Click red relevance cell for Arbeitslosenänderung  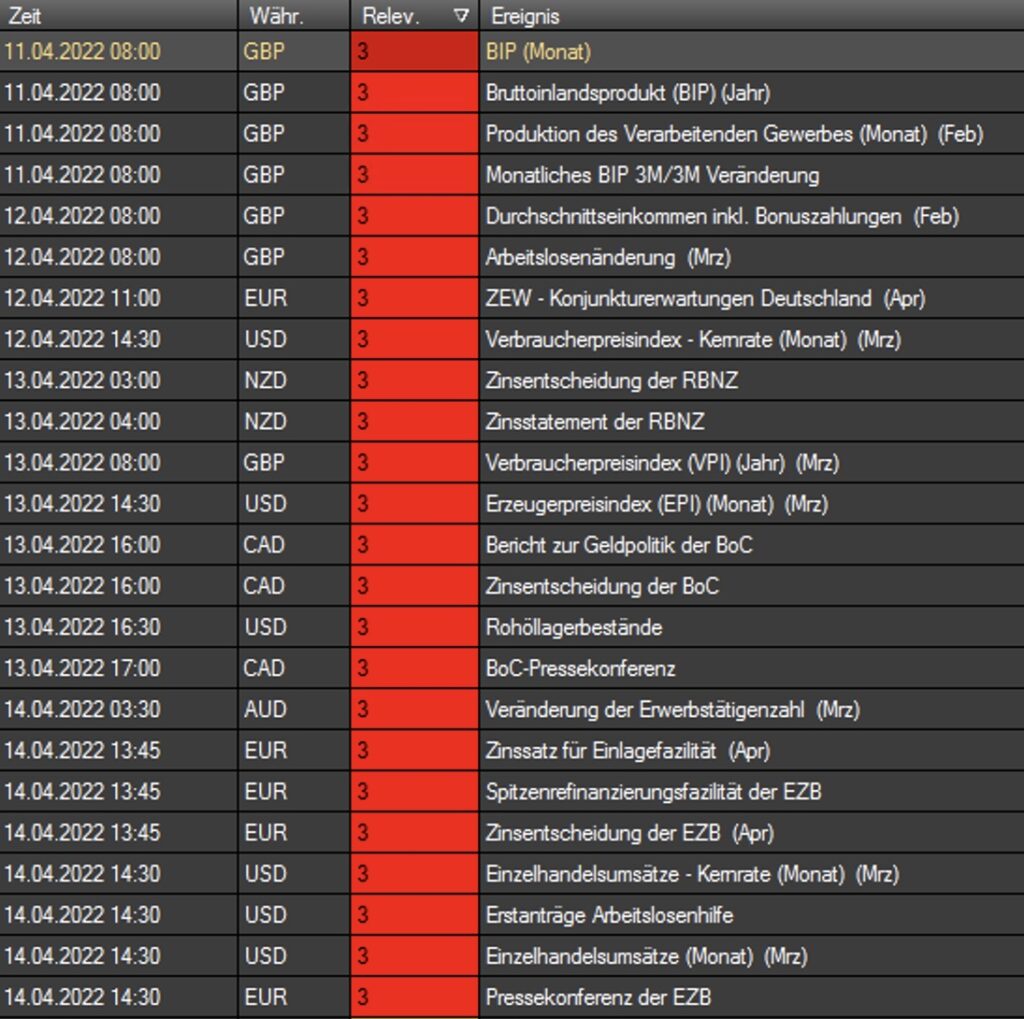(x=414, y=257)
